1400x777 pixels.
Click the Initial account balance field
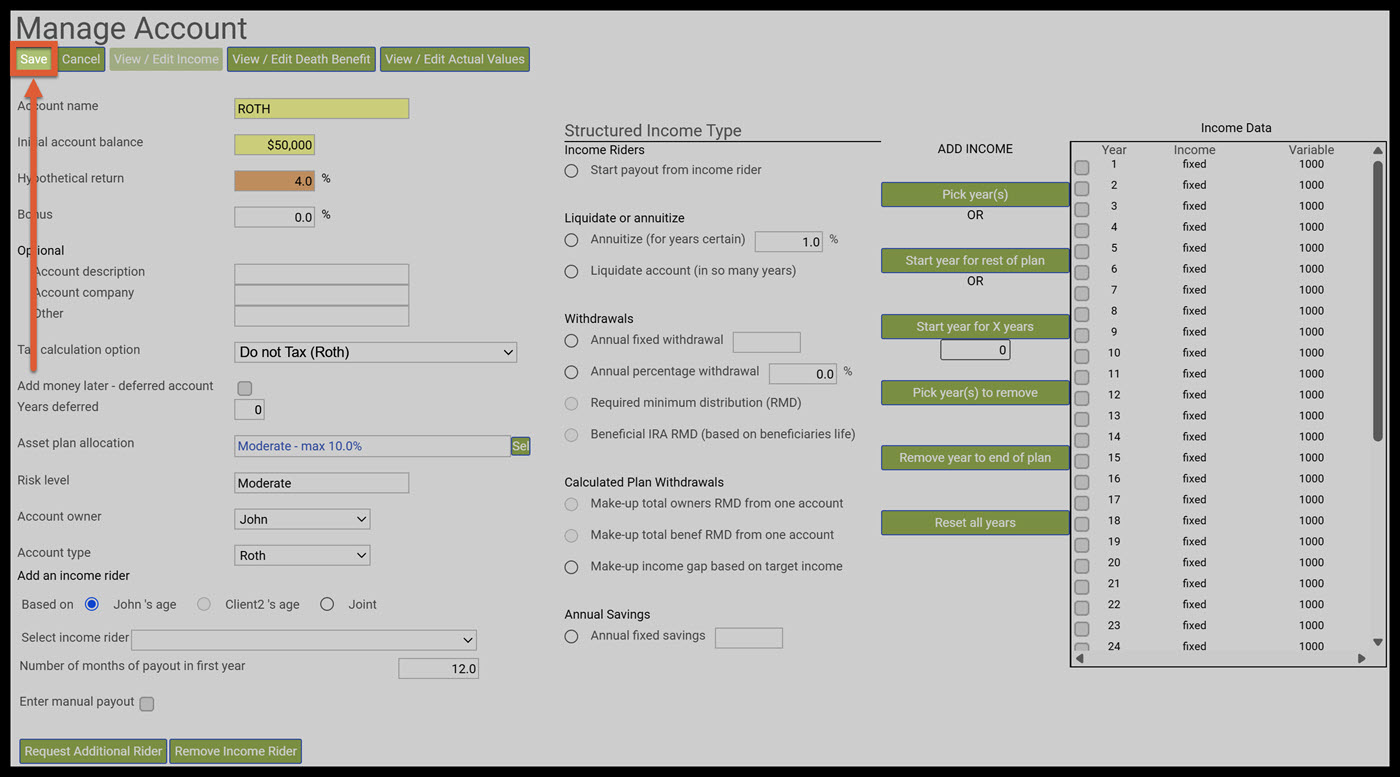click(275, 145)
